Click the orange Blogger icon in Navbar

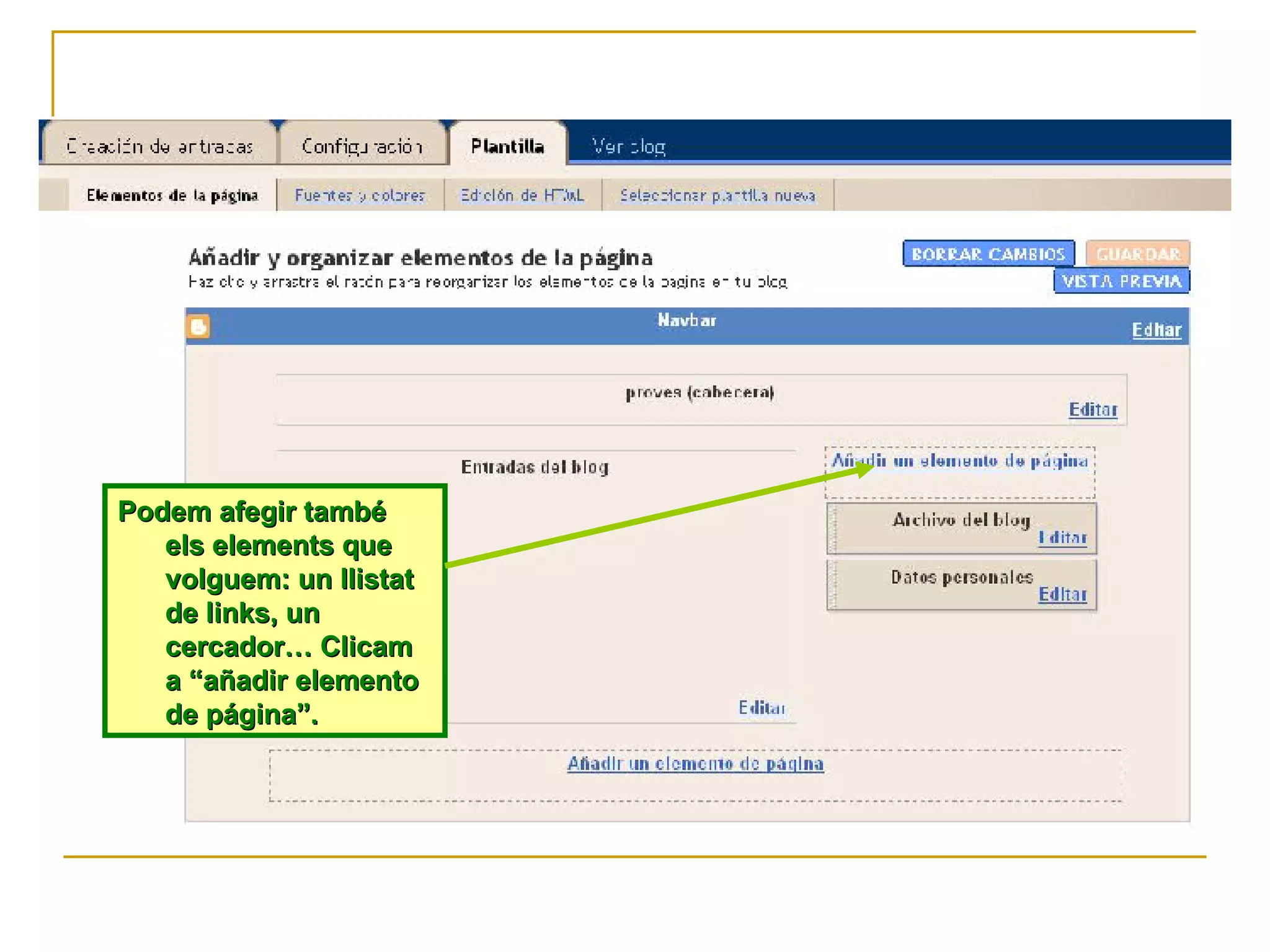click(x=198, y=327)
